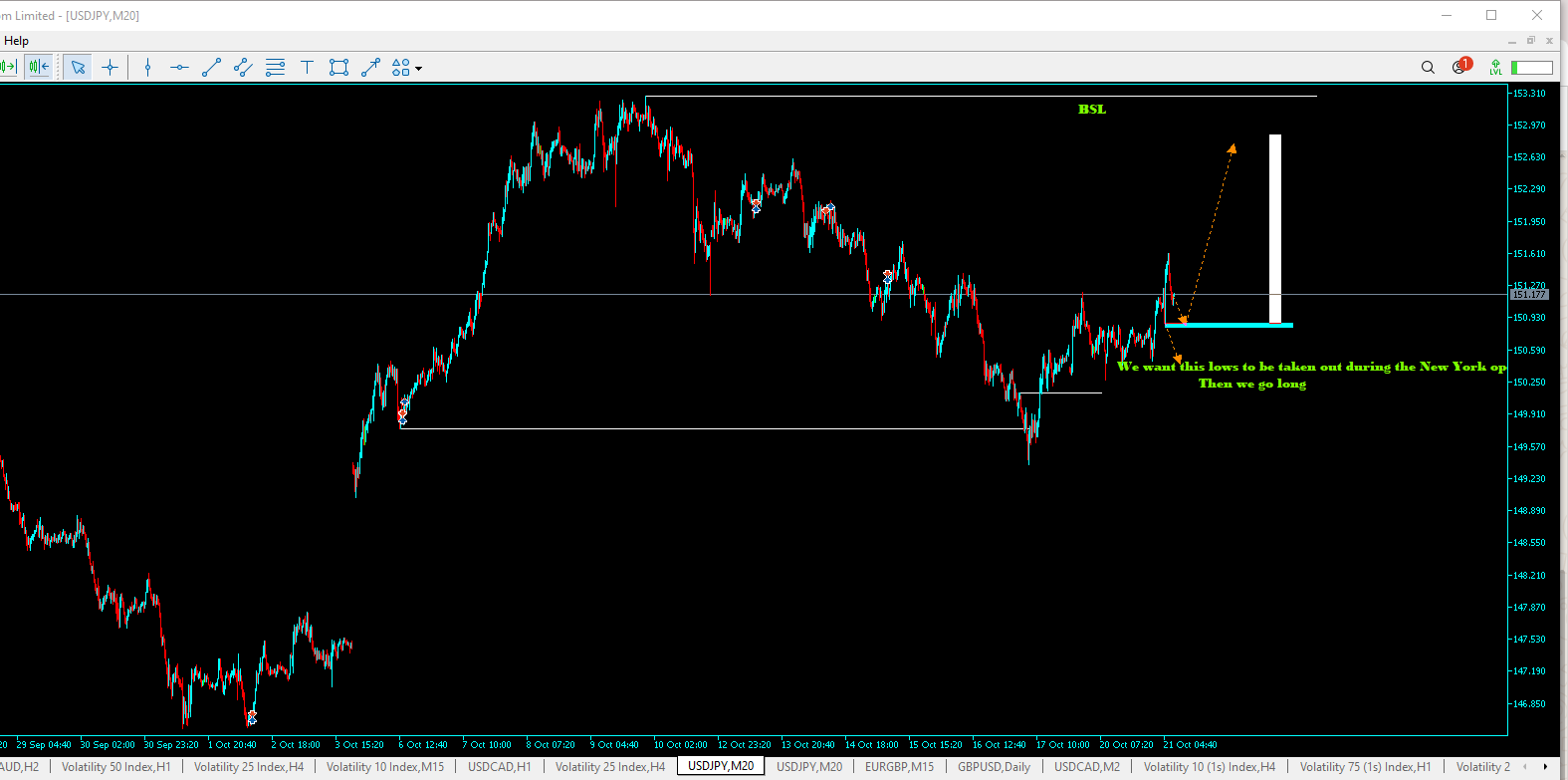Choose the equidistant channel tool
1568x780 pixels.
[243, 68]
